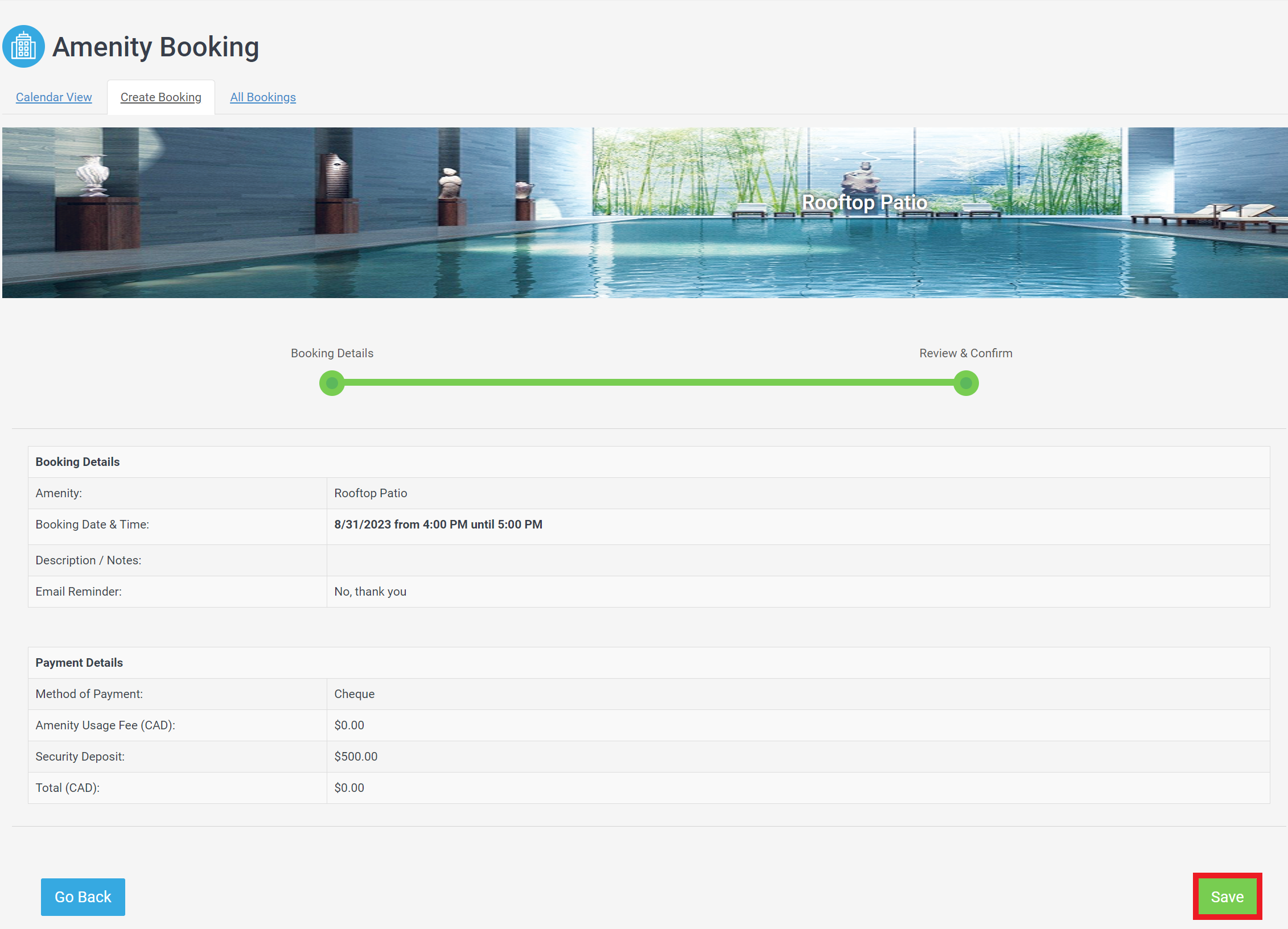Viewport: 1288px width, 929px height.
Task: Click the Review & Confirm step label
Action: pos(966,353)
